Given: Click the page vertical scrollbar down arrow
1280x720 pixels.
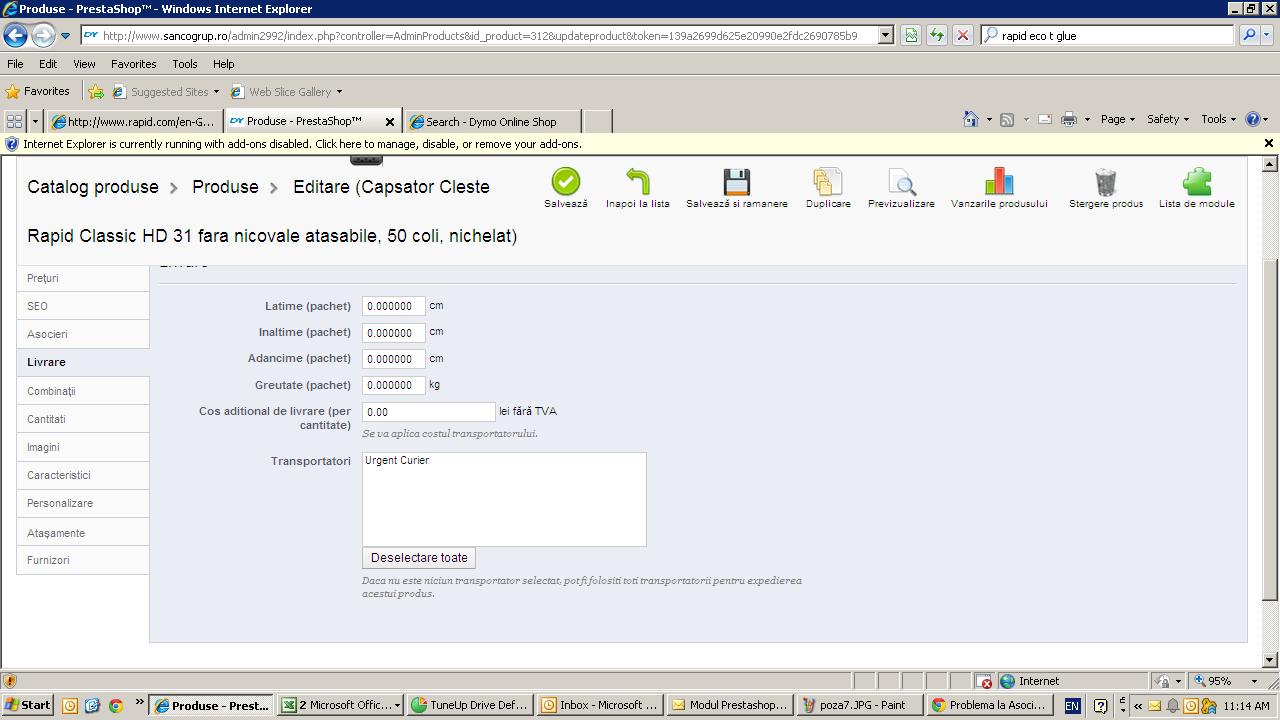Looking at the screenshot, I should tap(1270, 659).
